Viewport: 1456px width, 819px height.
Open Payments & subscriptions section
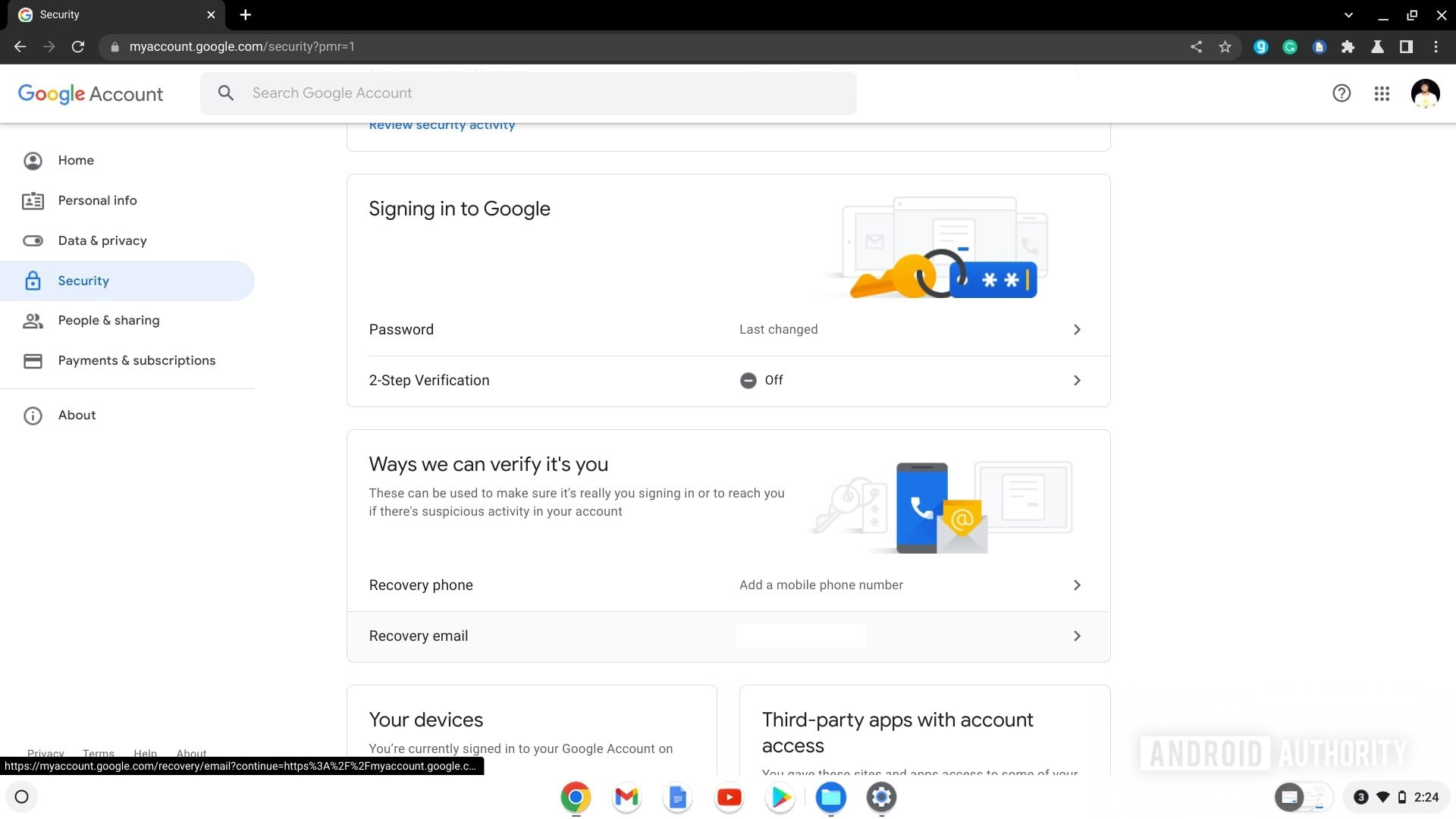click(x=136, y=360)
